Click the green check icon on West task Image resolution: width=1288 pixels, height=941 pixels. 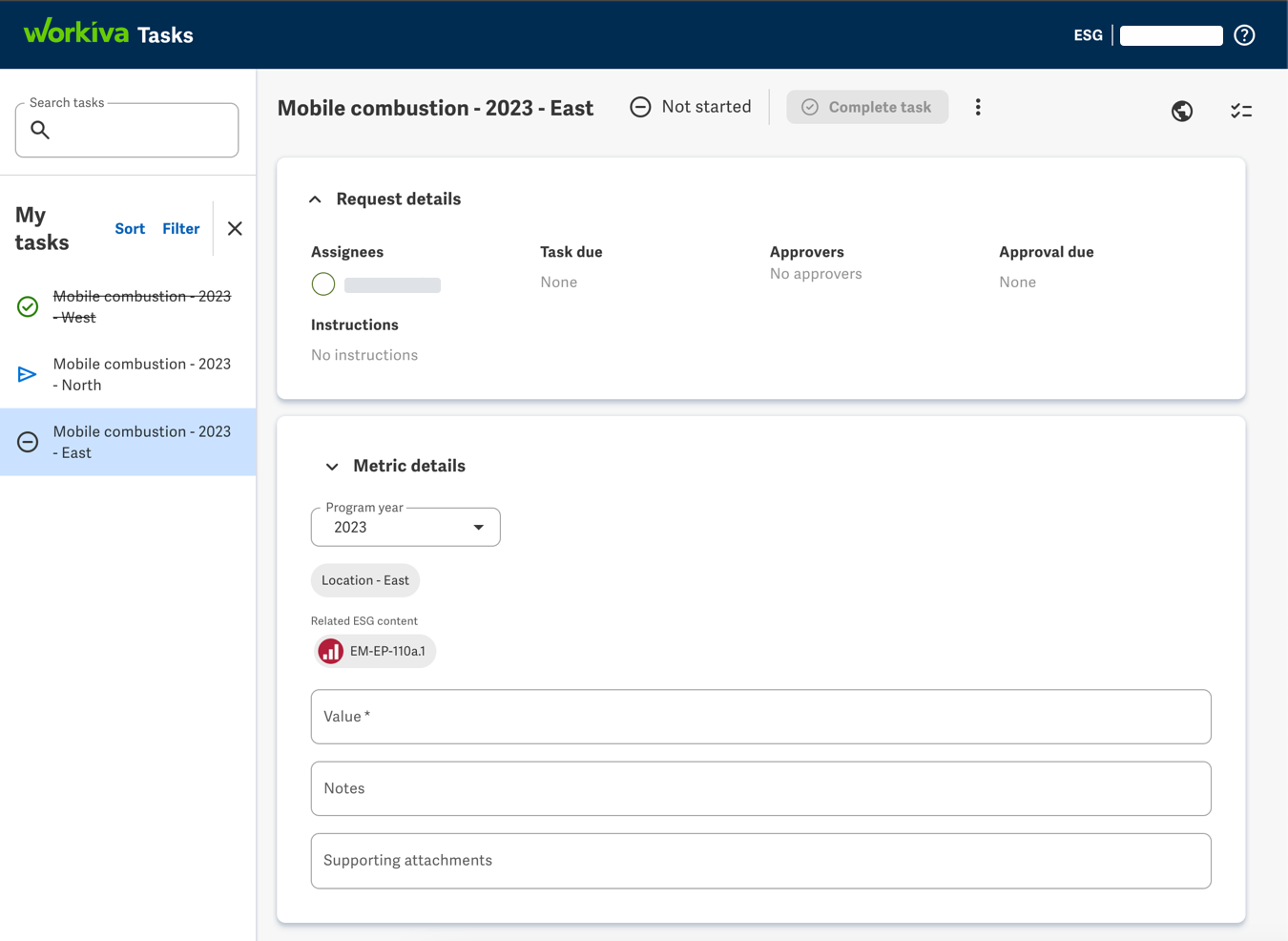click(27, 306)
